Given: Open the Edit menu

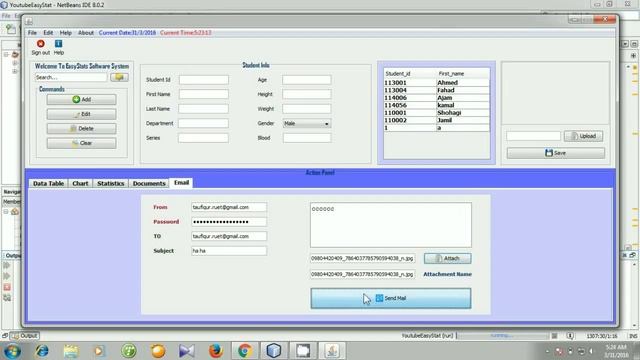Looking at the screenshot, I should tap(48, 33).
